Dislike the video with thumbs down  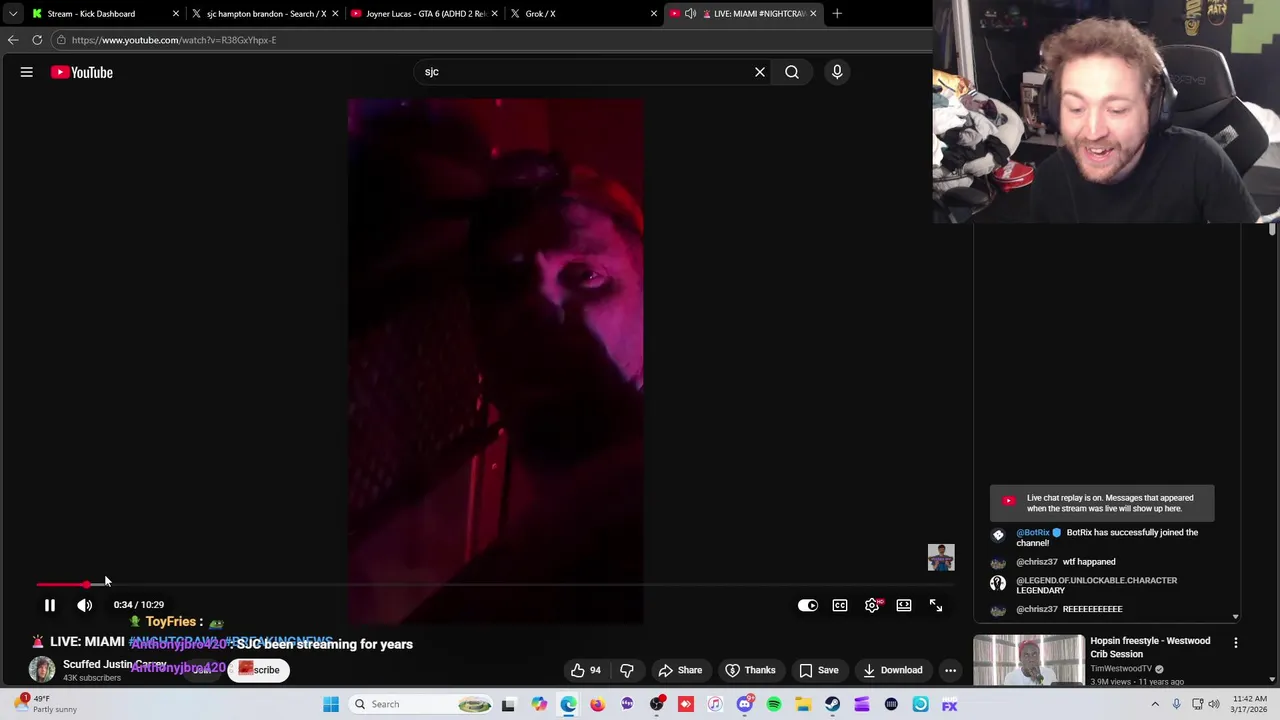pos(627,670)
